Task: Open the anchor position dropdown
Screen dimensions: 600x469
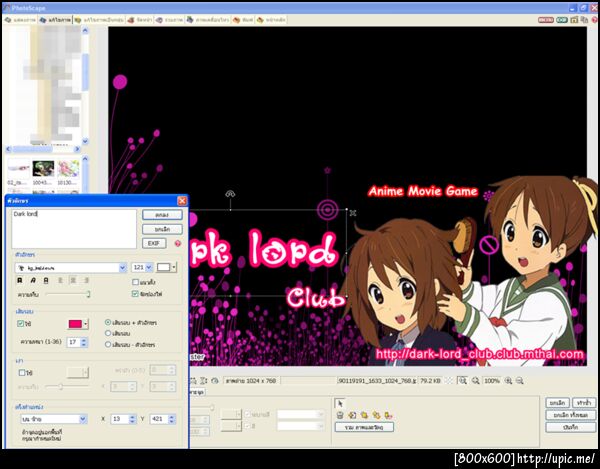Action: click(x=83, y=419)
